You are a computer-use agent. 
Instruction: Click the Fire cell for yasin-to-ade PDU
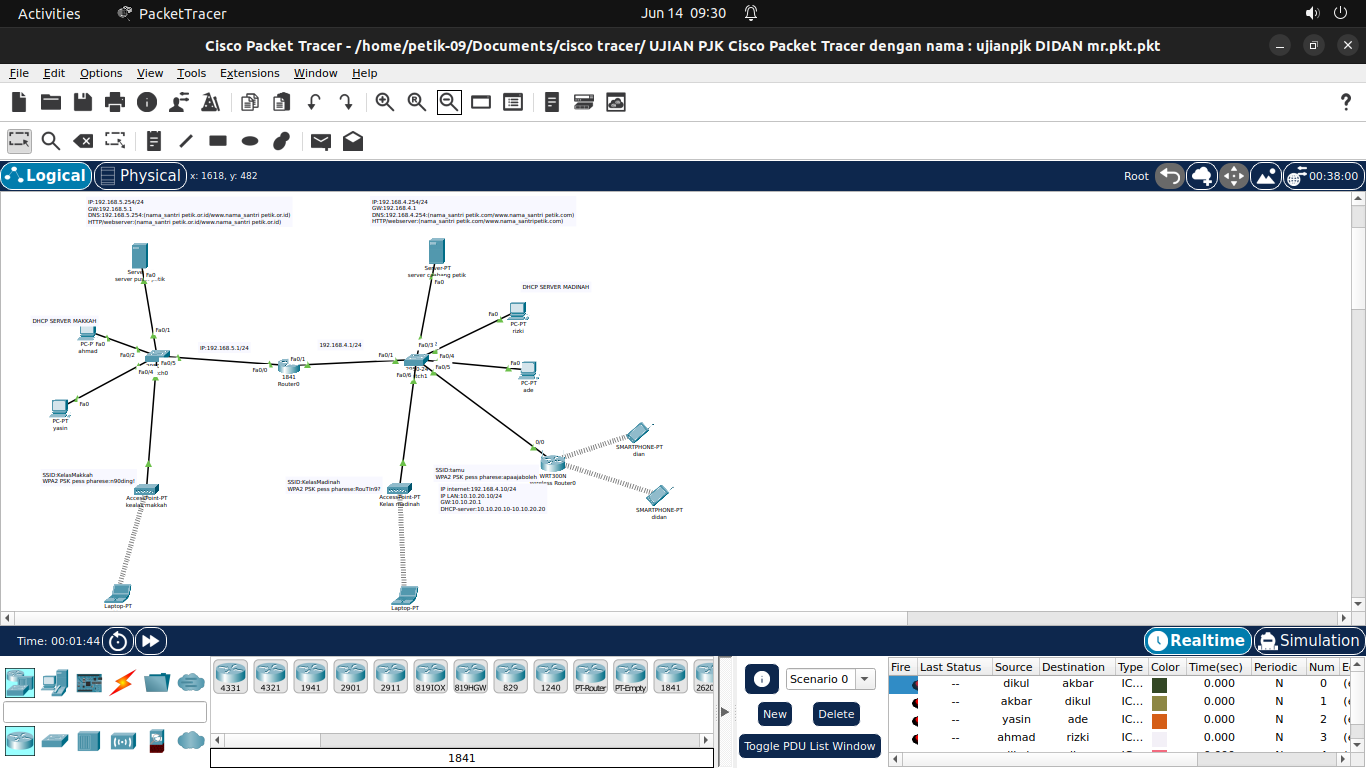coord(902,720)
